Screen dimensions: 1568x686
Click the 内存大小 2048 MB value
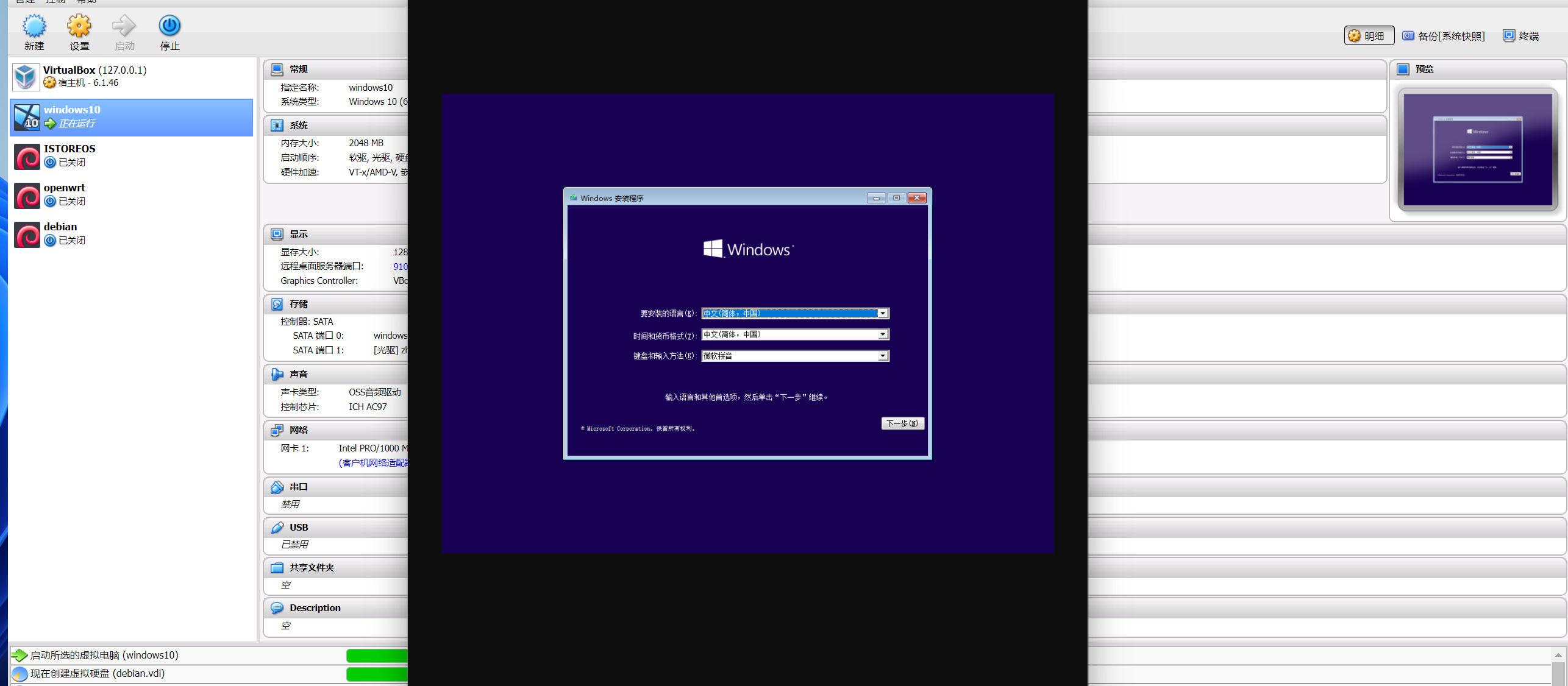pyautogui.click(x=366, y=143)
